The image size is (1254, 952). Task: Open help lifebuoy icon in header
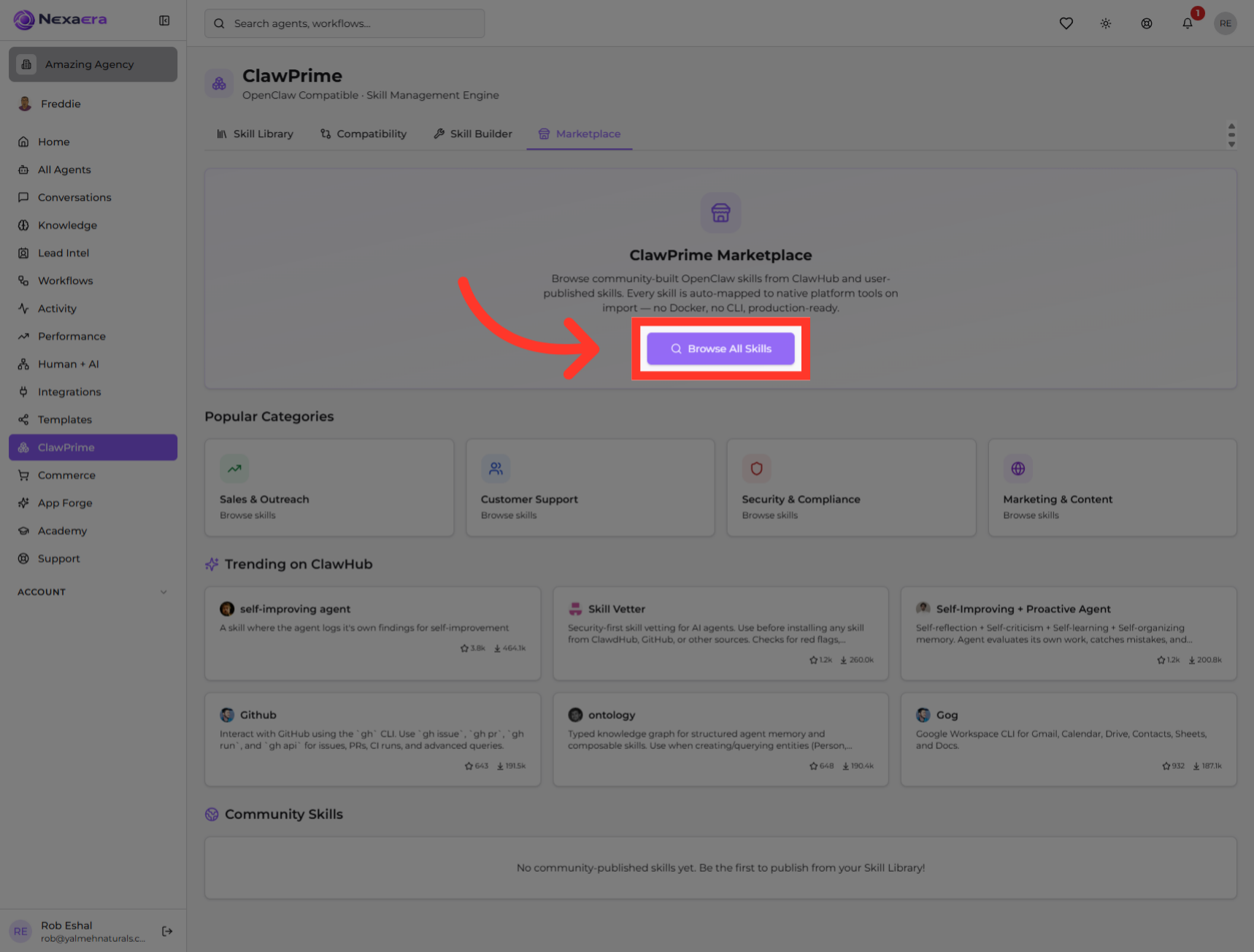pyautogui.click(x=1147, y=23)
